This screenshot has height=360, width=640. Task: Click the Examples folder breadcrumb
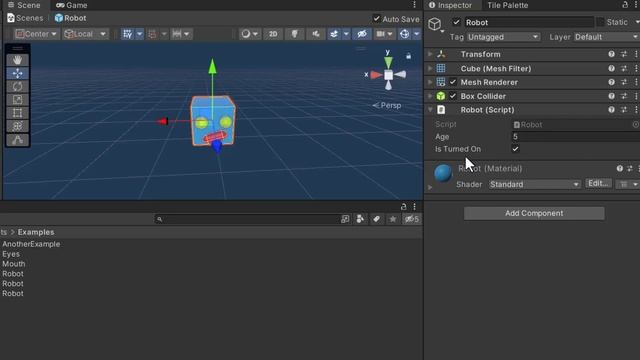pos(36,232)
